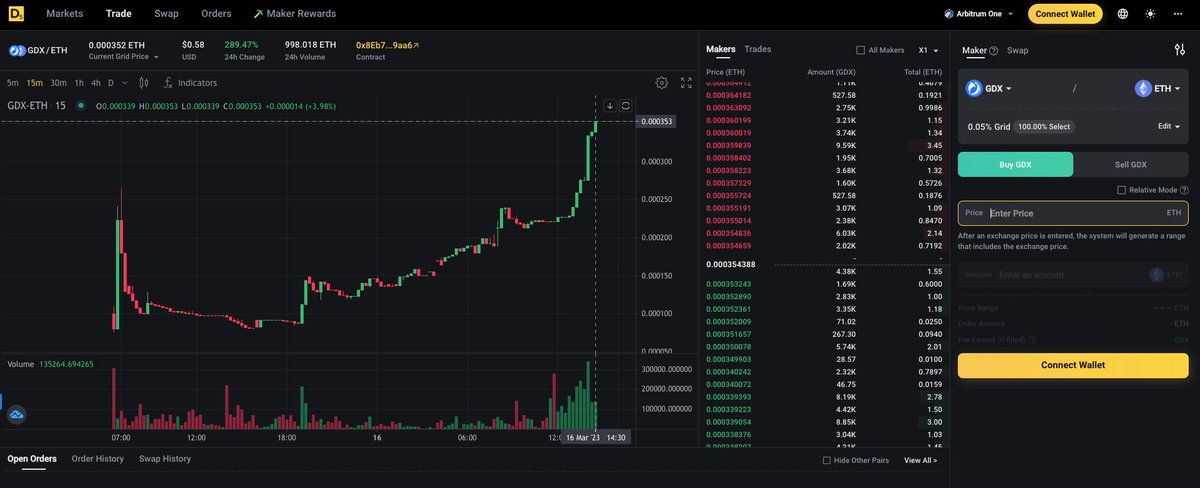Image resolution: width=1200 pixels, height=488 pixels.
Task: Expand the grid Edit dropdown
Action: pos(1169,127)
